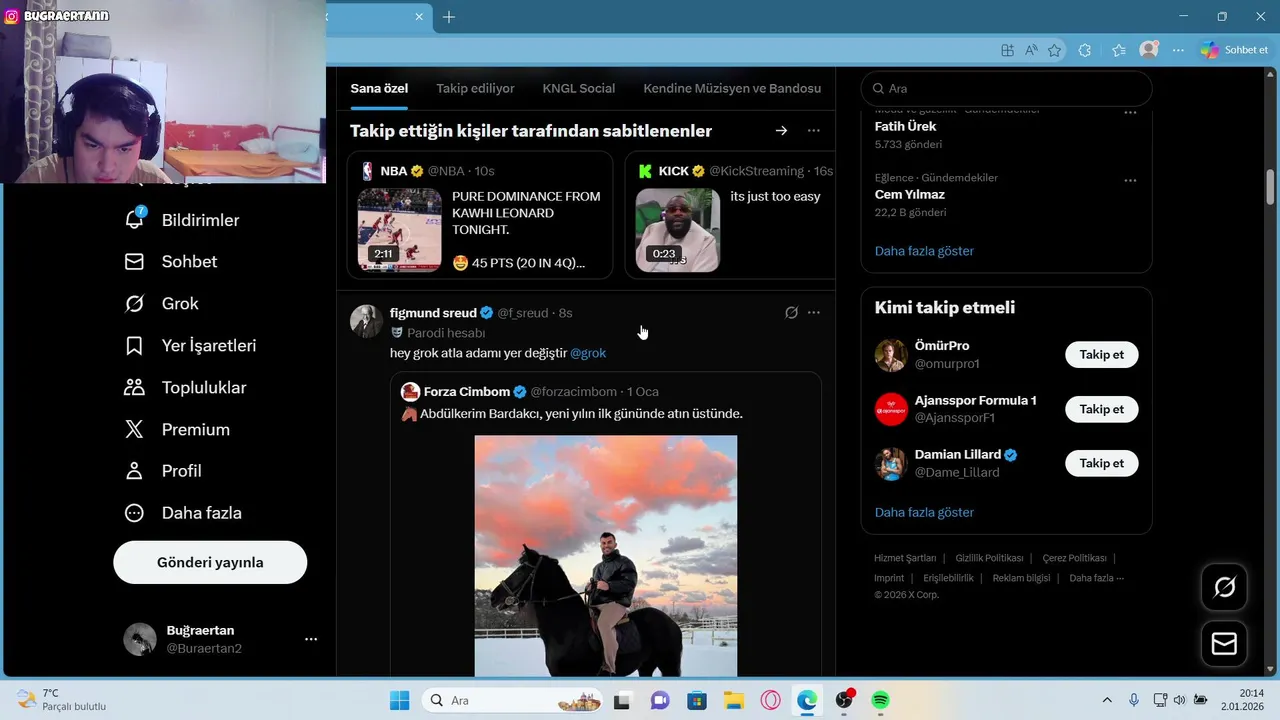
Task: Open Fatih Ürek trending topic
Action: (x=905, y=126)
